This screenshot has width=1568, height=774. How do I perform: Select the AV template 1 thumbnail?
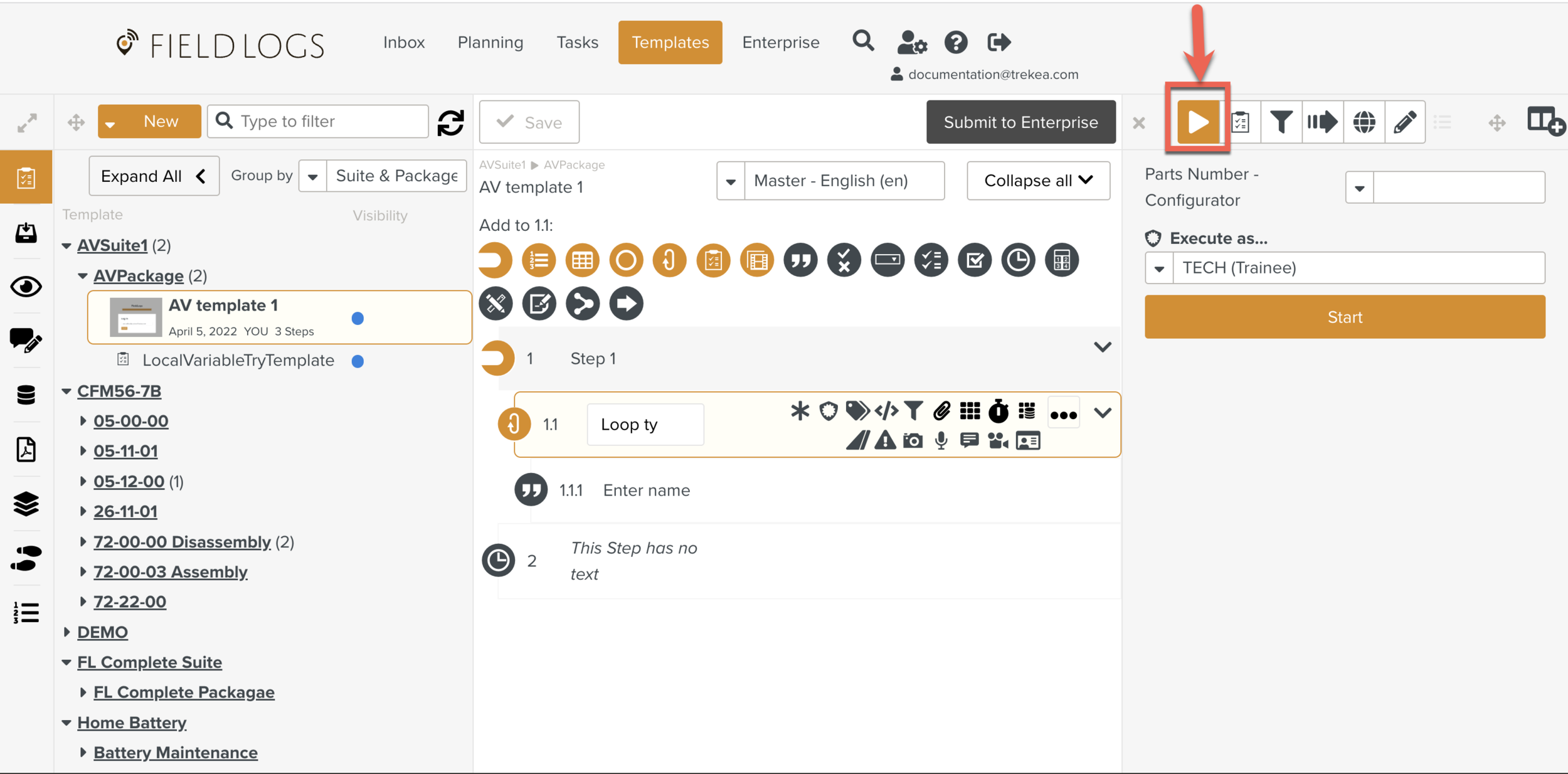(135, 317)
